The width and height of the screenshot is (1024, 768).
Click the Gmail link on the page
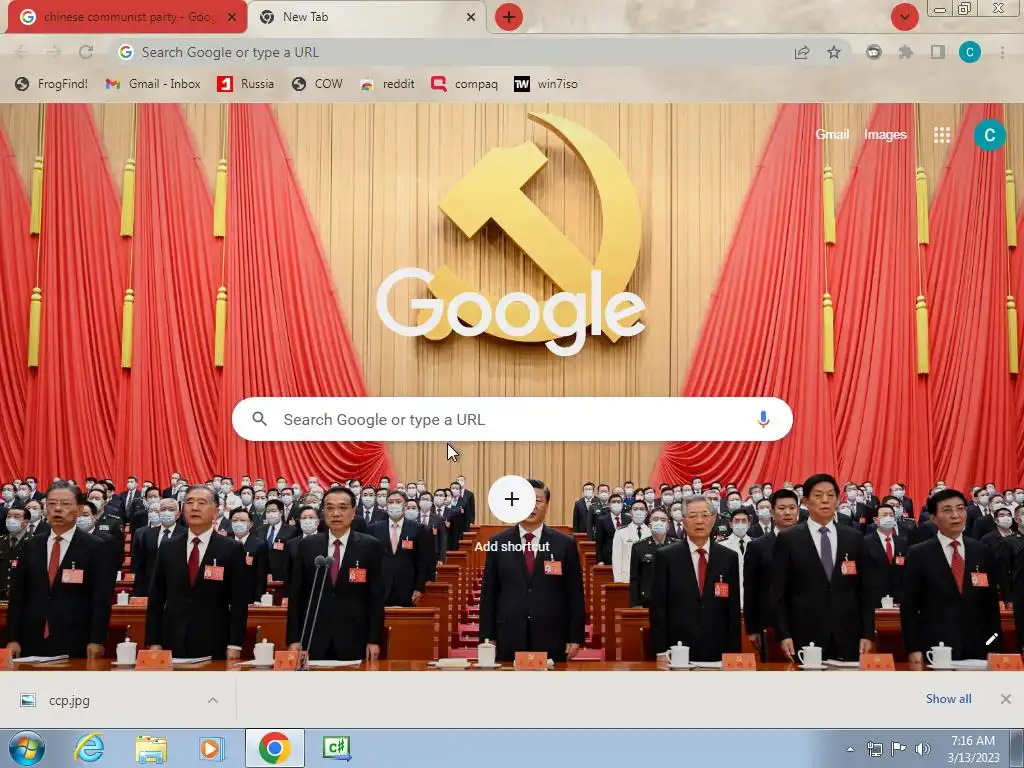832,135
